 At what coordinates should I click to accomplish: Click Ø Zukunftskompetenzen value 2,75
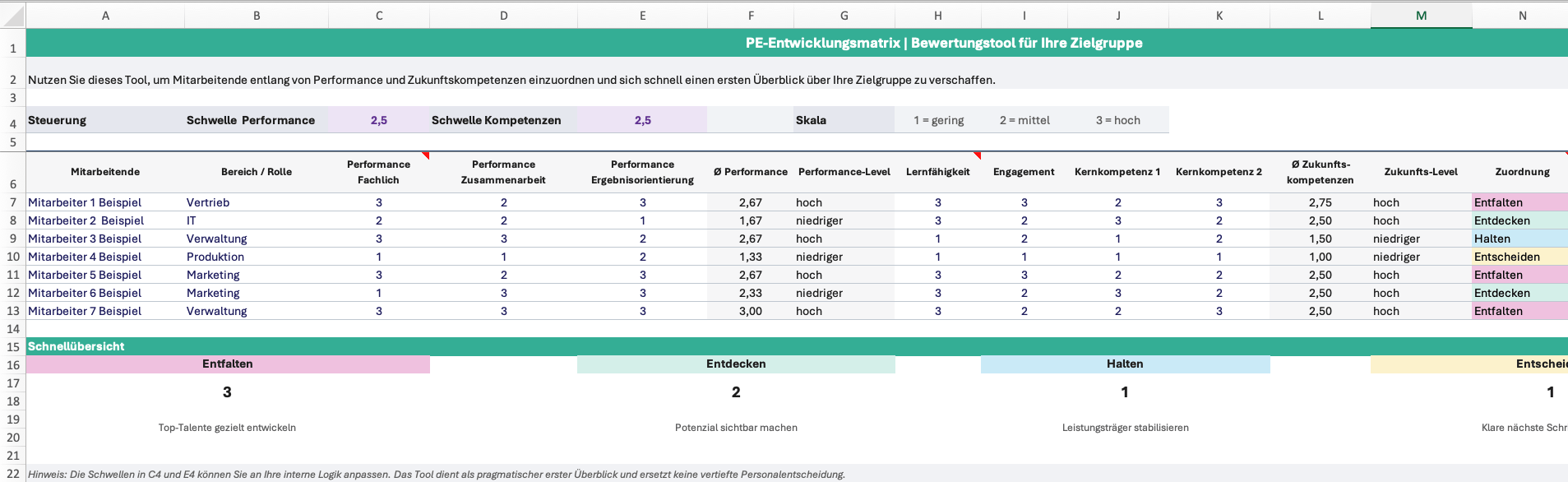[1321, 202]
